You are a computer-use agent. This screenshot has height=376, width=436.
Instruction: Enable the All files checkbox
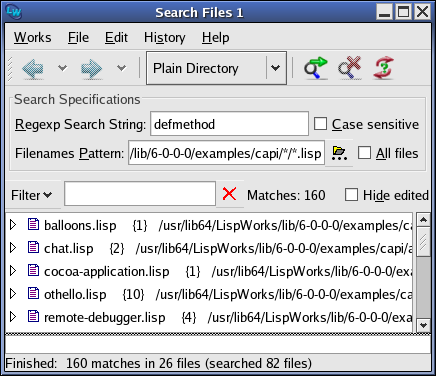point(364,153)
